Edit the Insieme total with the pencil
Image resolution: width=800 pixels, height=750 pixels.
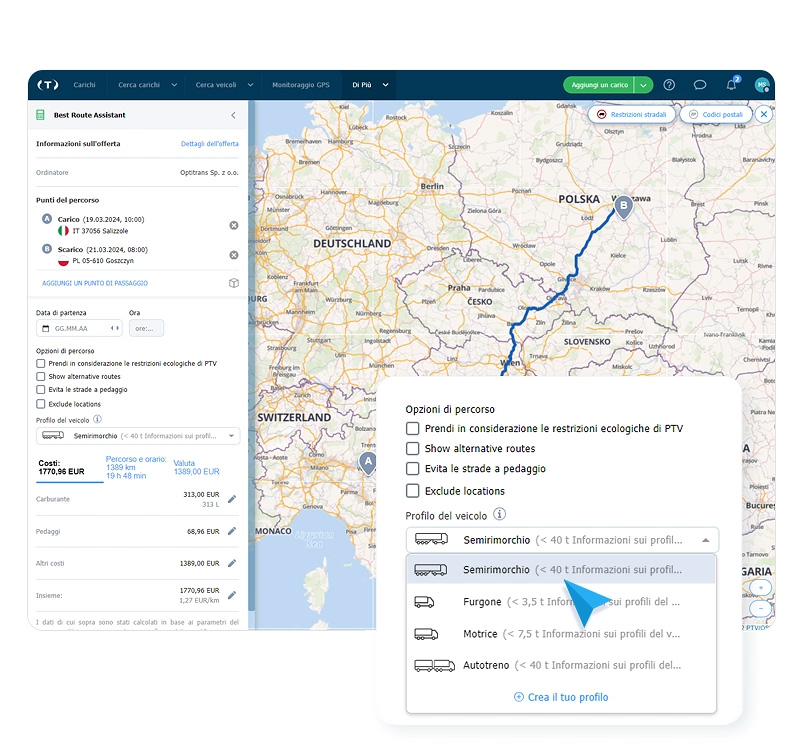[232, 594]
